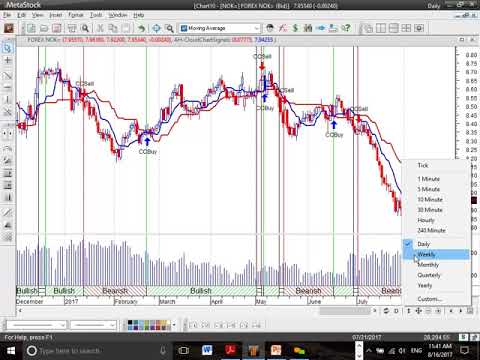Click the paste clipboard icon
The width and height of the screenshot is (480, 360).
coord(126,28)
